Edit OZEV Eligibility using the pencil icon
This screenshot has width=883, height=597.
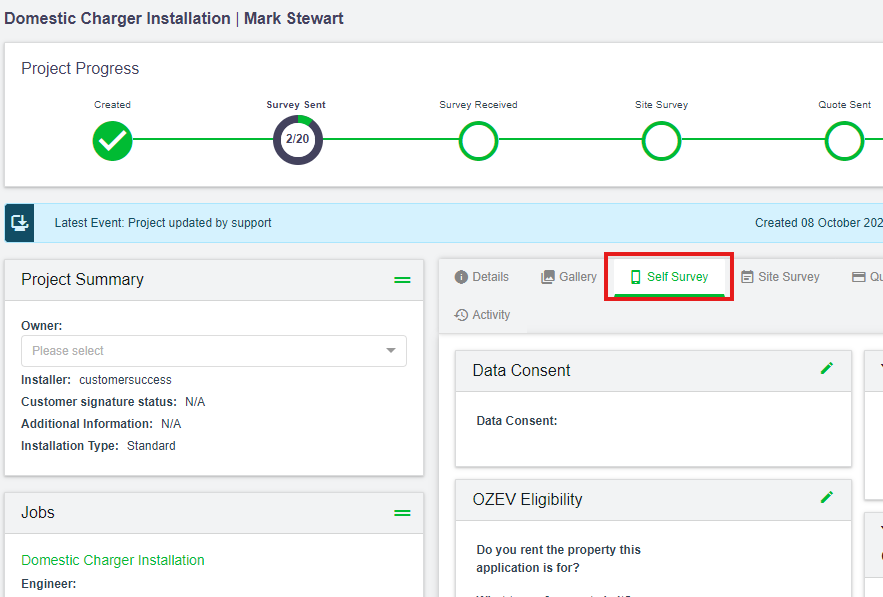827,497
